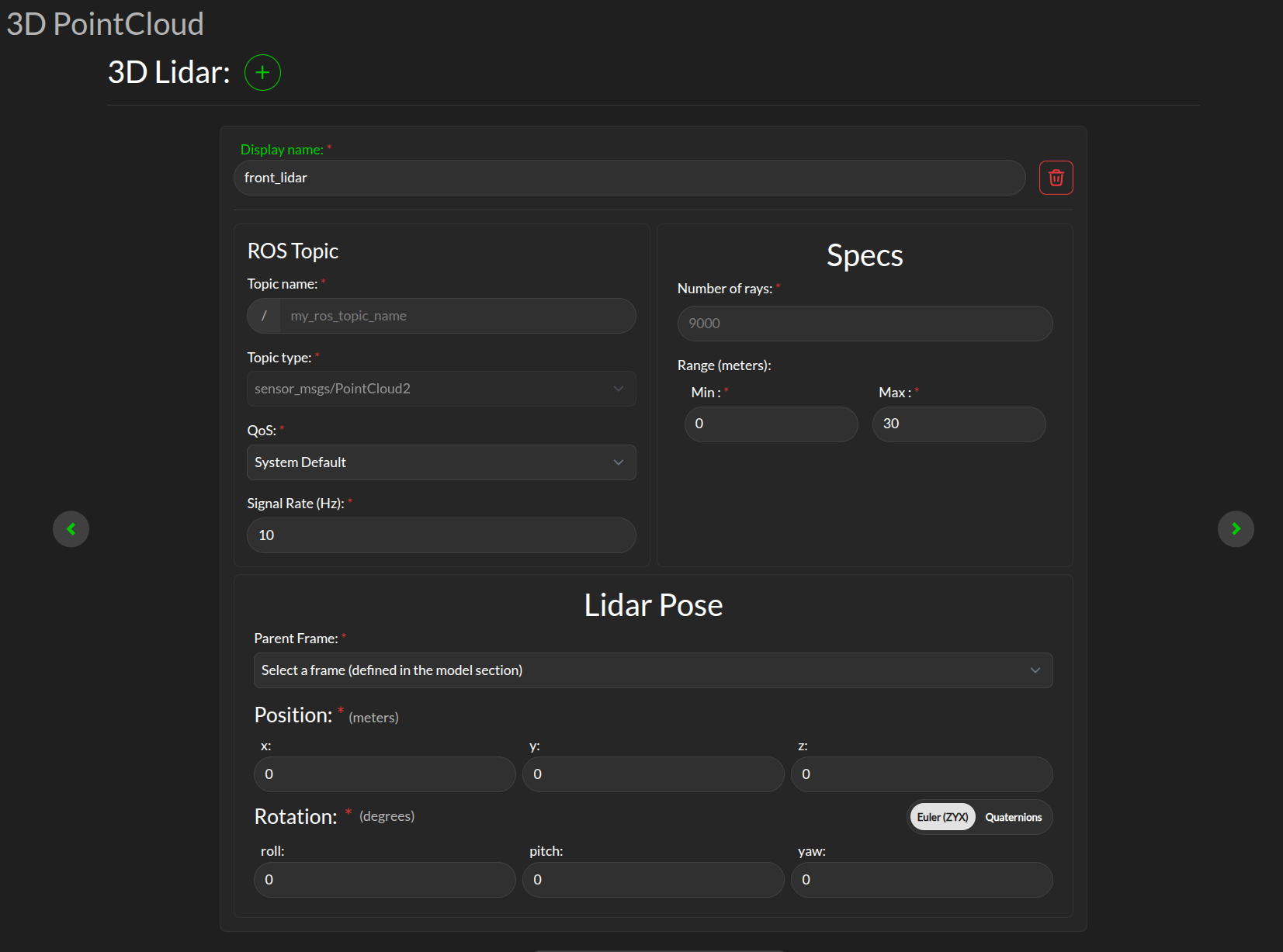Click the Position z field
The image size is (1283, 952).
click(x=921, y=774)
